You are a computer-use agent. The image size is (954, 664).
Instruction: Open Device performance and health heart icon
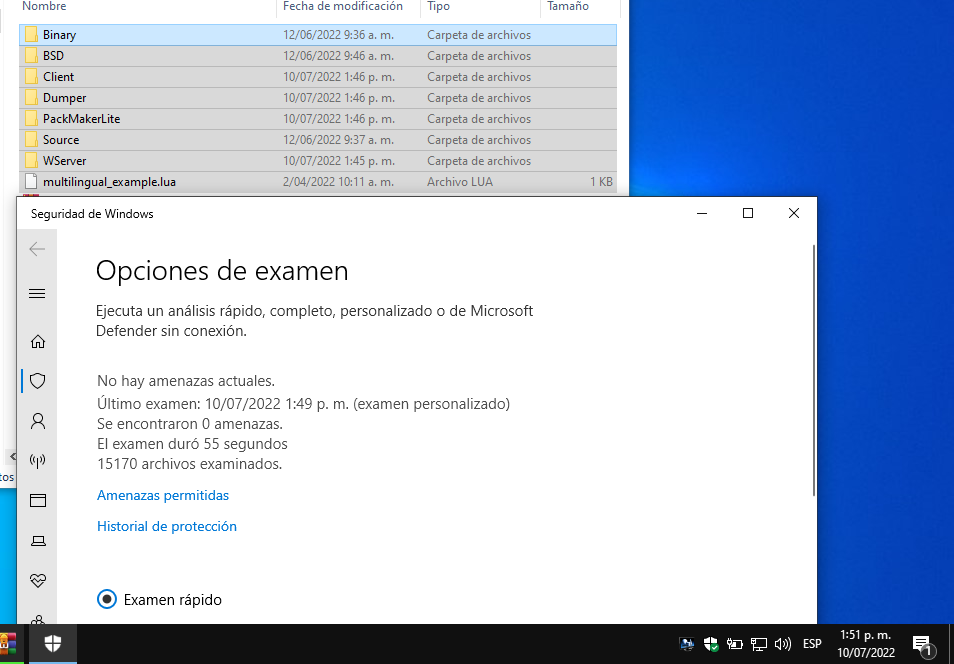click(38, 581)
